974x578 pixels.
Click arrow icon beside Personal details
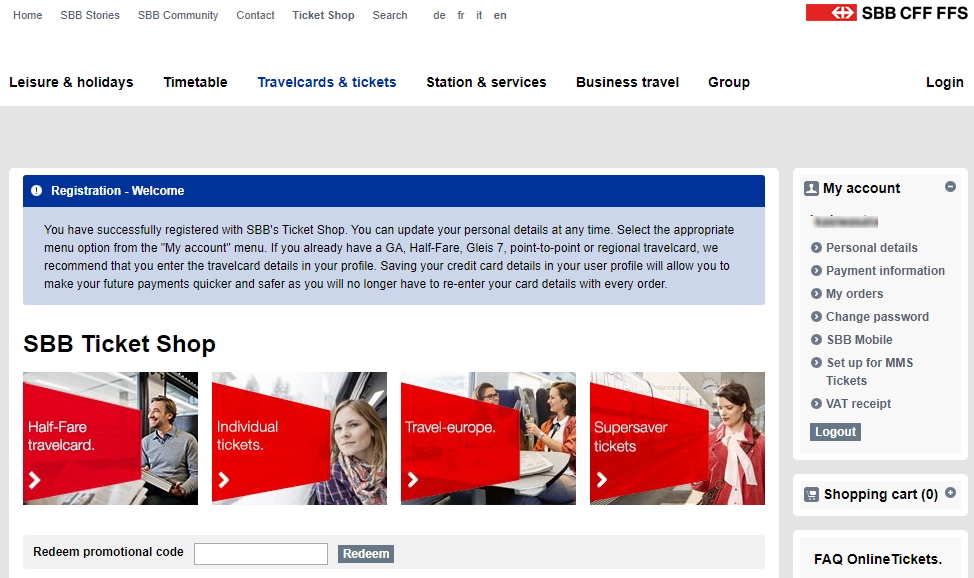[x=816, y=247]
